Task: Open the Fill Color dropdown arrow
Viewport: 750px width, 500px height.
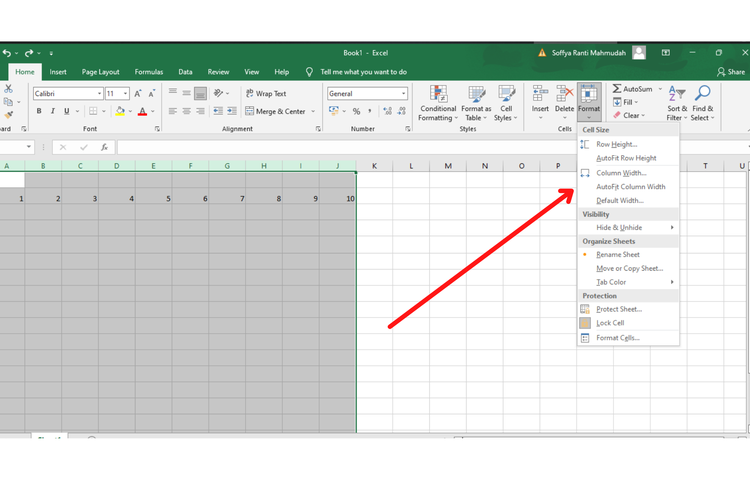Action: [130, 111]
